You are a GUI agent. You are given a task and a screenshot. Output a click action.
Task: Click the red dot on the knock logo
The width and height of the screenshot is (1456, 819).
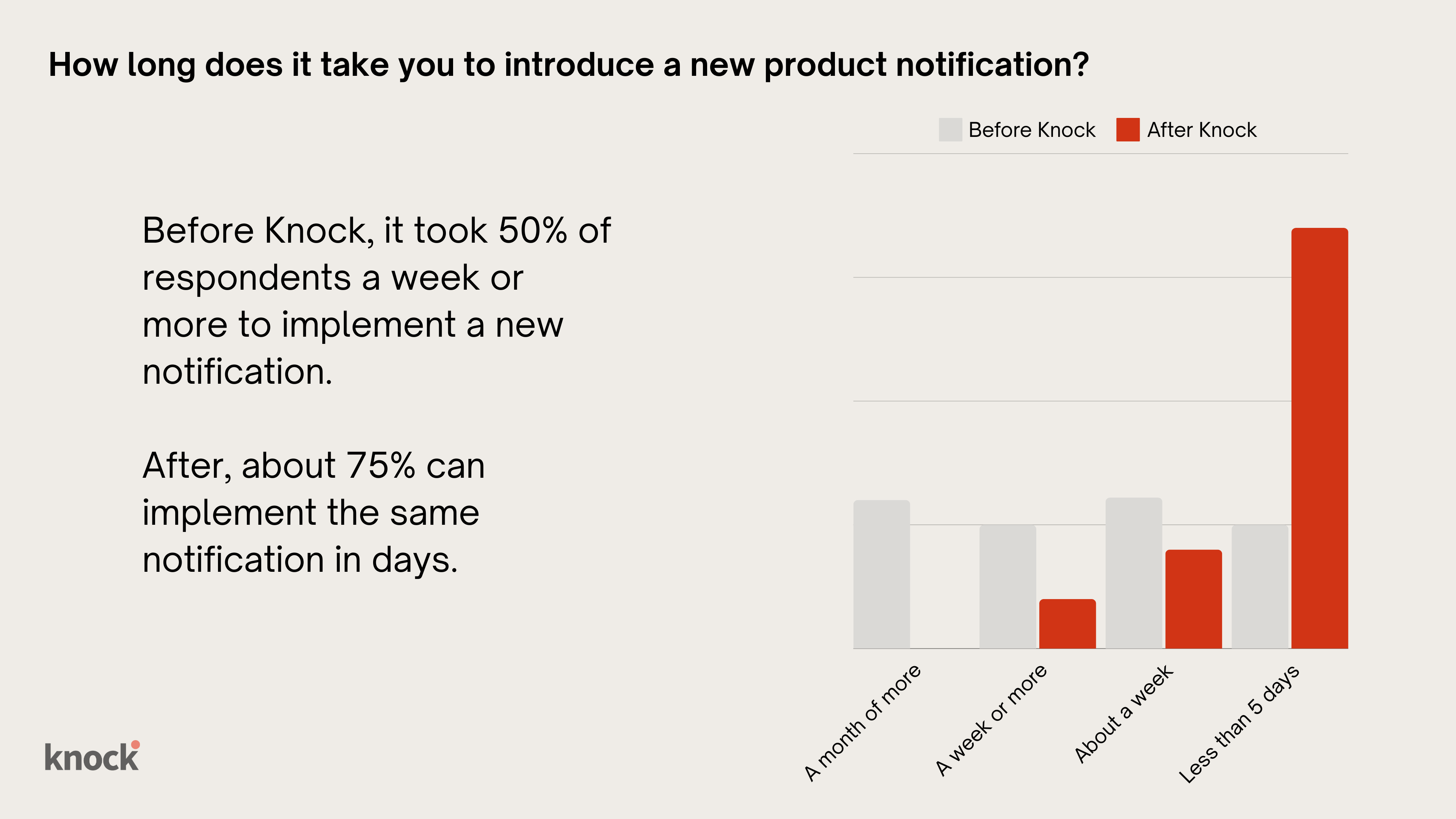pos(136,744)
